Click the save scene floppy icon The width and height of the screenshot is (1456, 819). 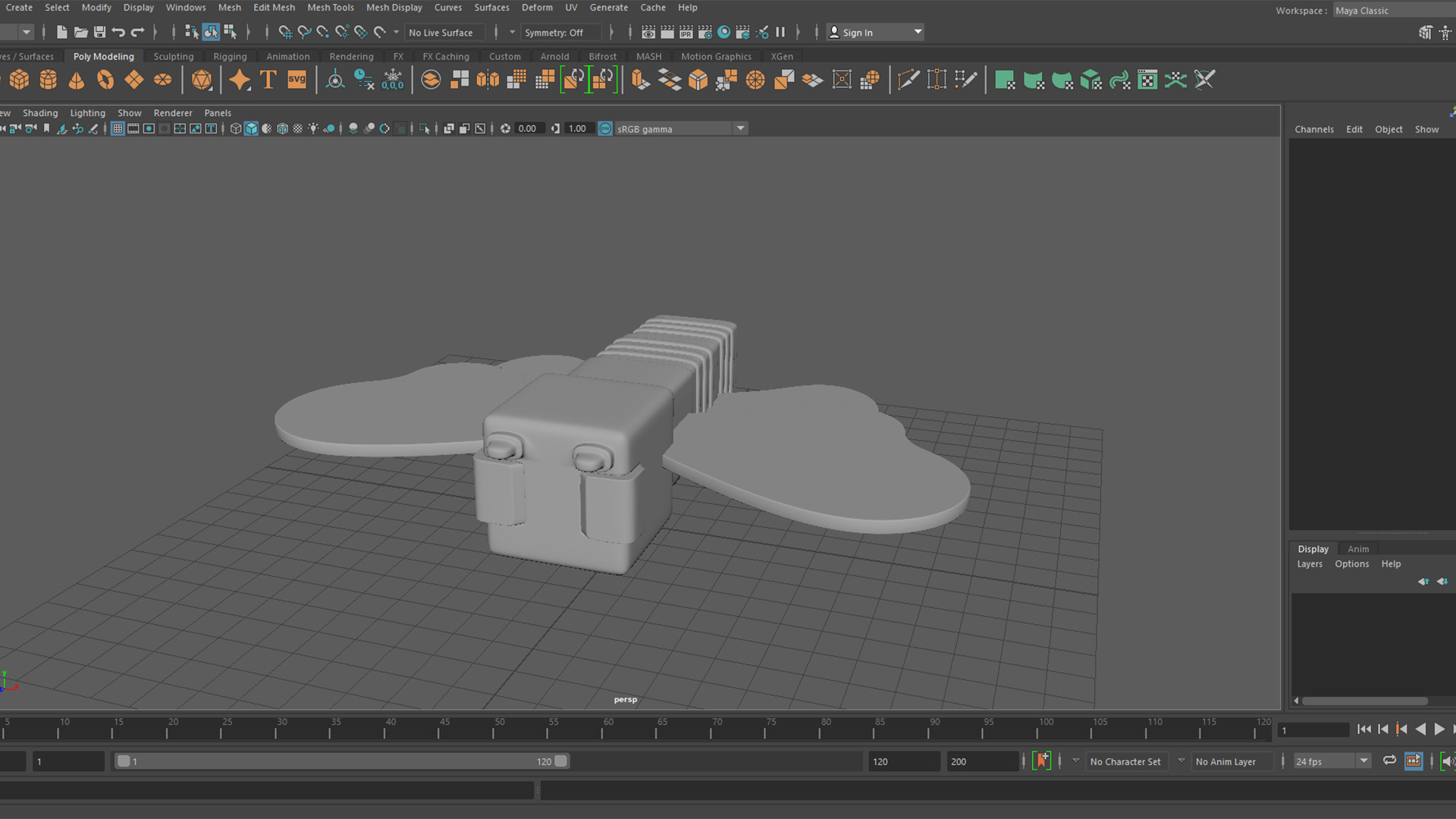click(x=99, y=32)
